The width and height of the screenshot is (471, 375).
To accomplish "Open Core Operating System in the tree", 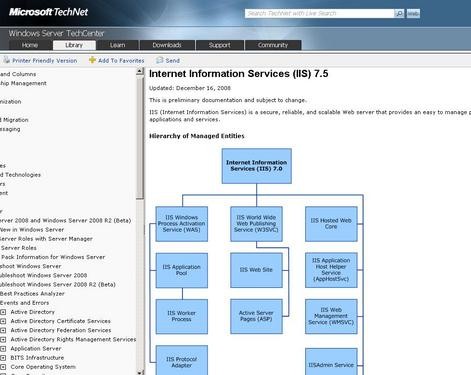I will coord(43,367).
